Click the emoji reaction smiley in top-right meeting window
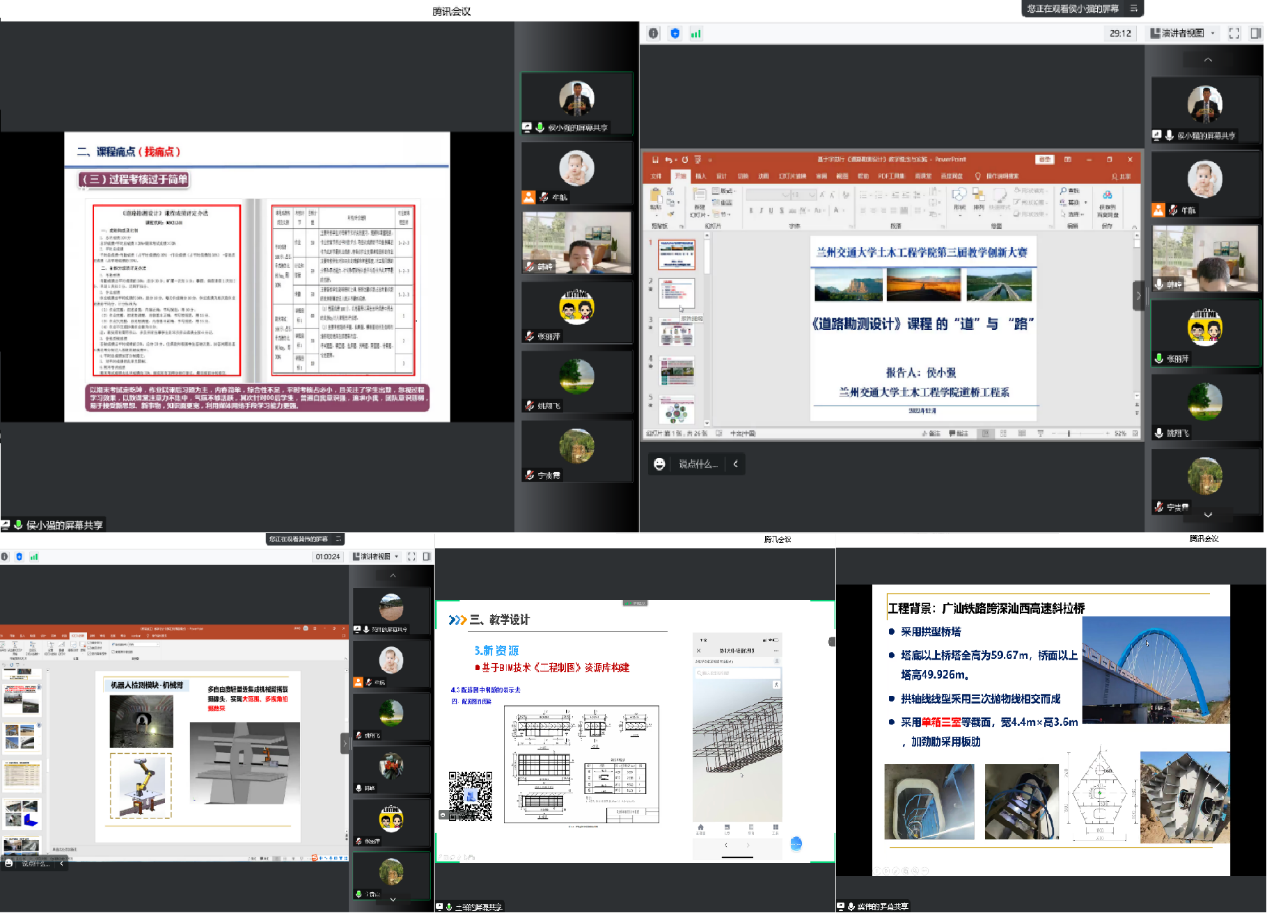Viewport: 1267px width, 913px height. 659,464
